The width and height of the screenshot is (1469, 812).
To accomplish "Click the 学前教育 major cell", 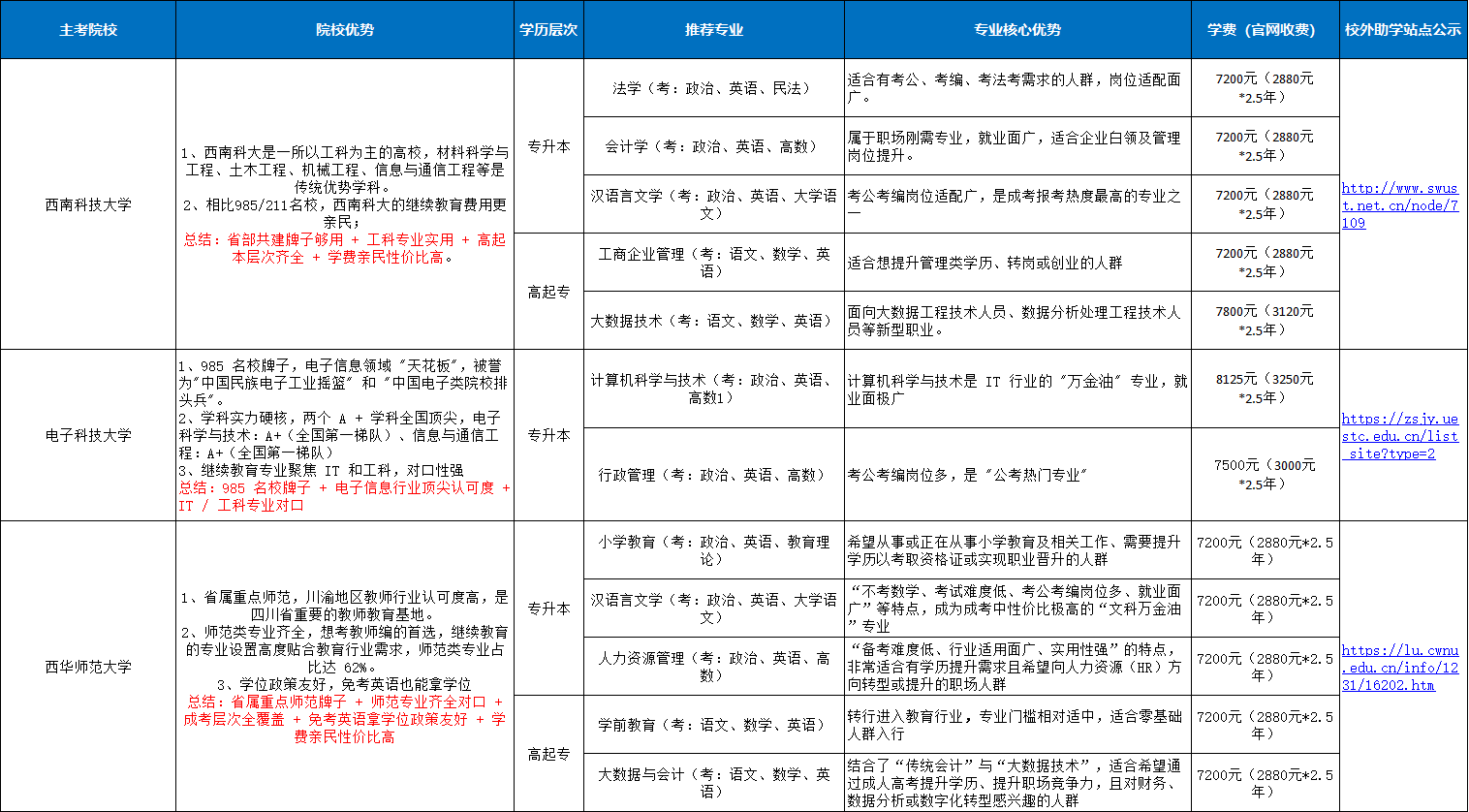I will pos(714,725).
